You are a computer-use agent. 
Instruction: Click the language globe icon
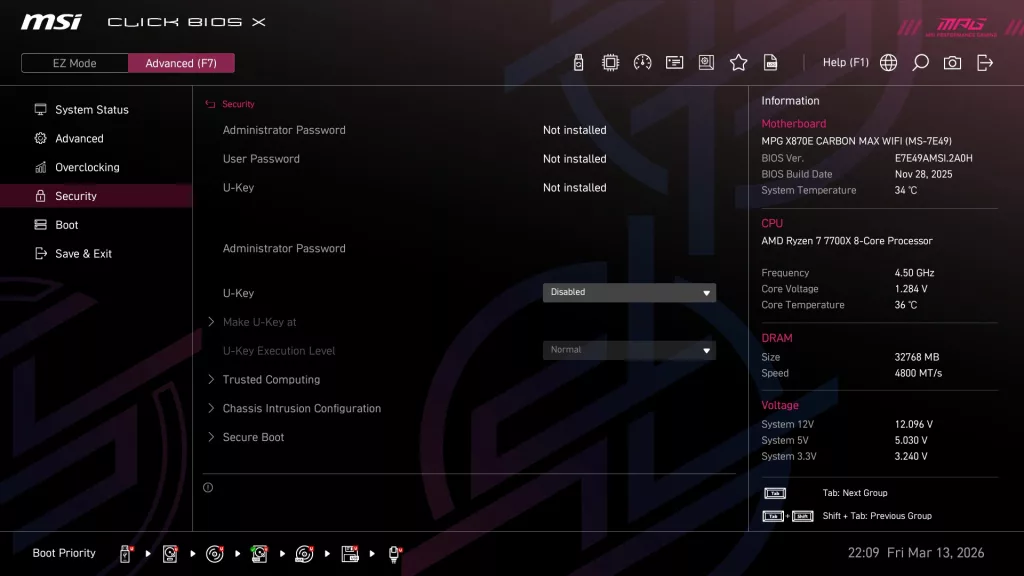(x=887, y=62)
